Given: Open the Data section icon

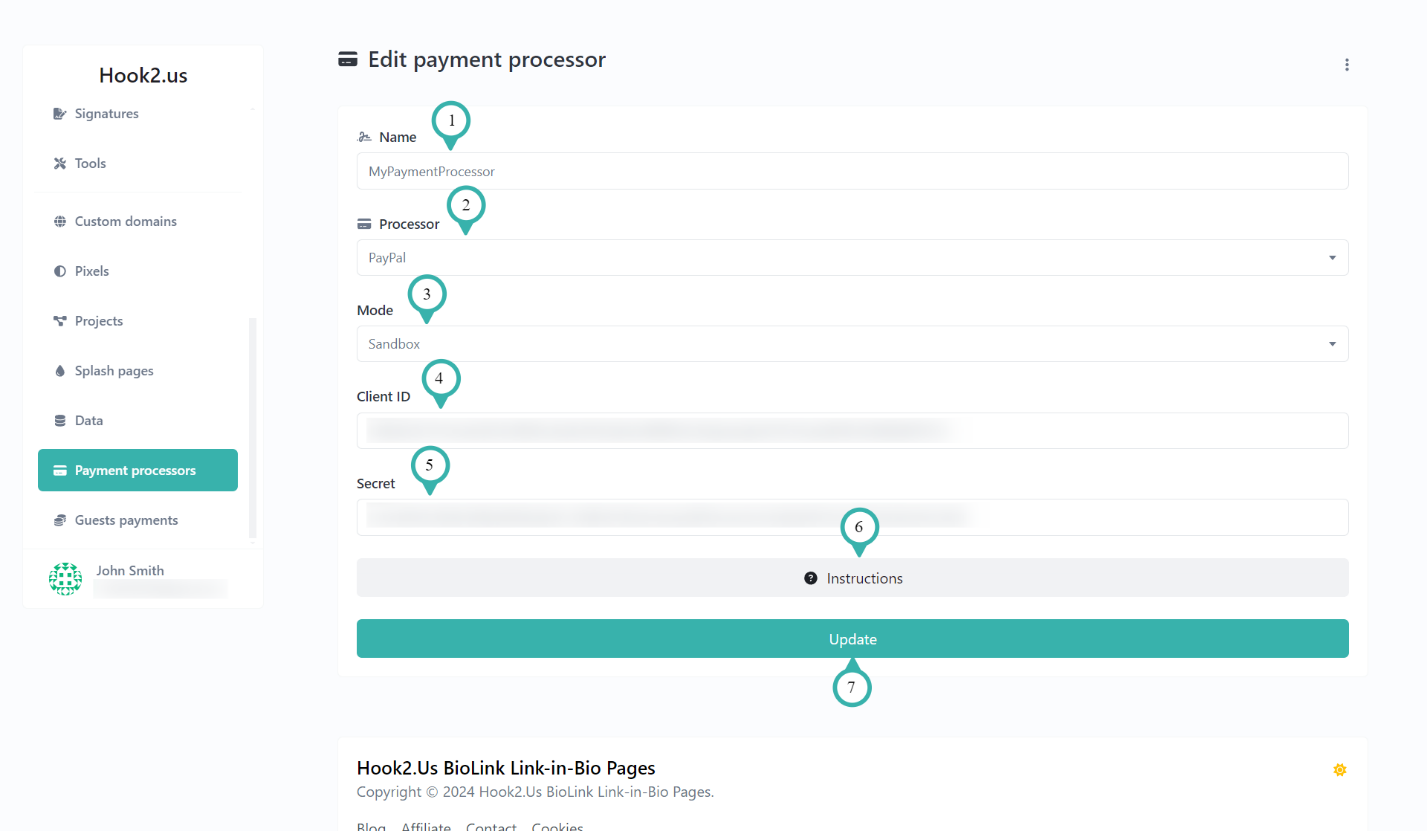Looking at the screenshot, I should 58,420.
